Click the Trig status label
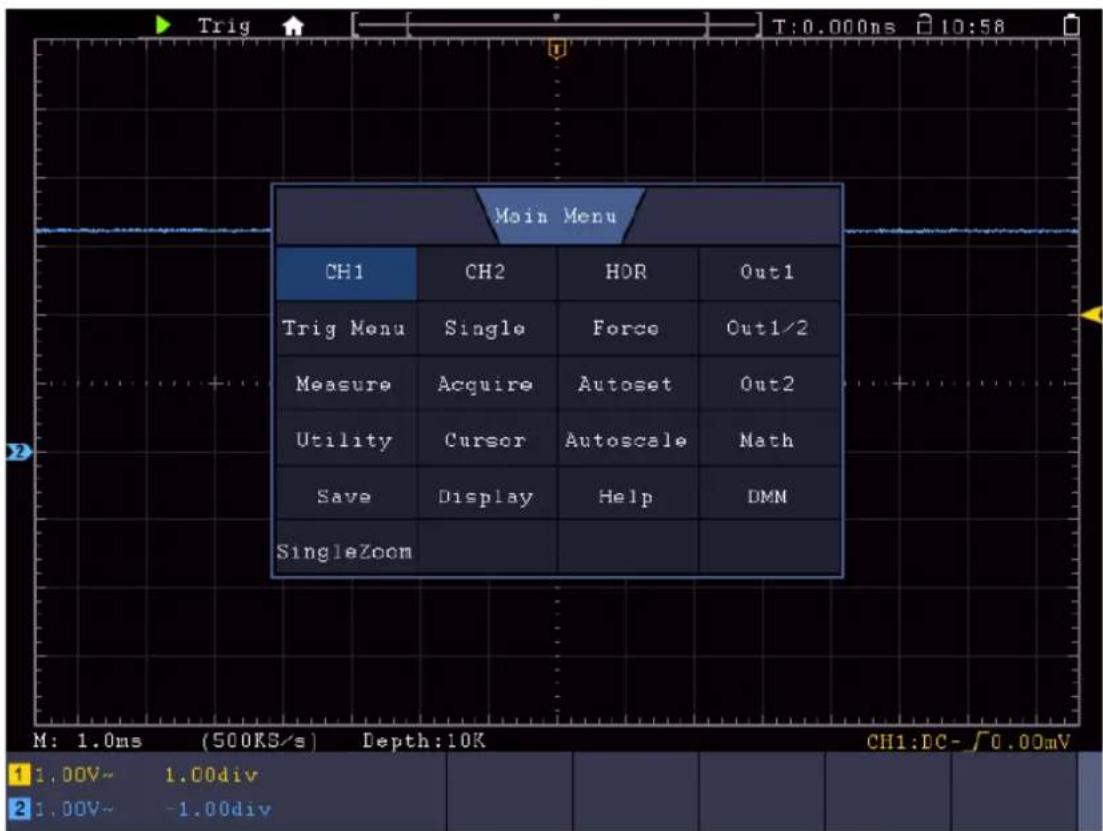Viewport: 1103px width, 831px height. point(224,27)
